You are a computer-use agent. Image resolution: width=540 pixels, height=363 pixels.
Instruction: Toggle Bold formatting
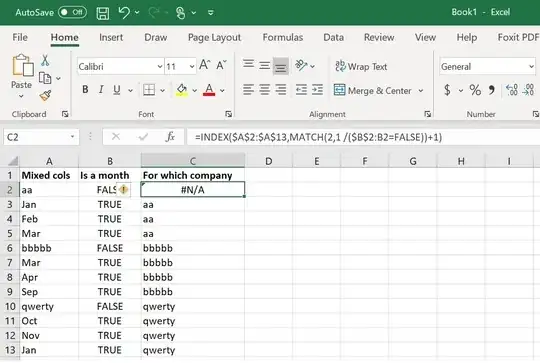click(85, 90)
